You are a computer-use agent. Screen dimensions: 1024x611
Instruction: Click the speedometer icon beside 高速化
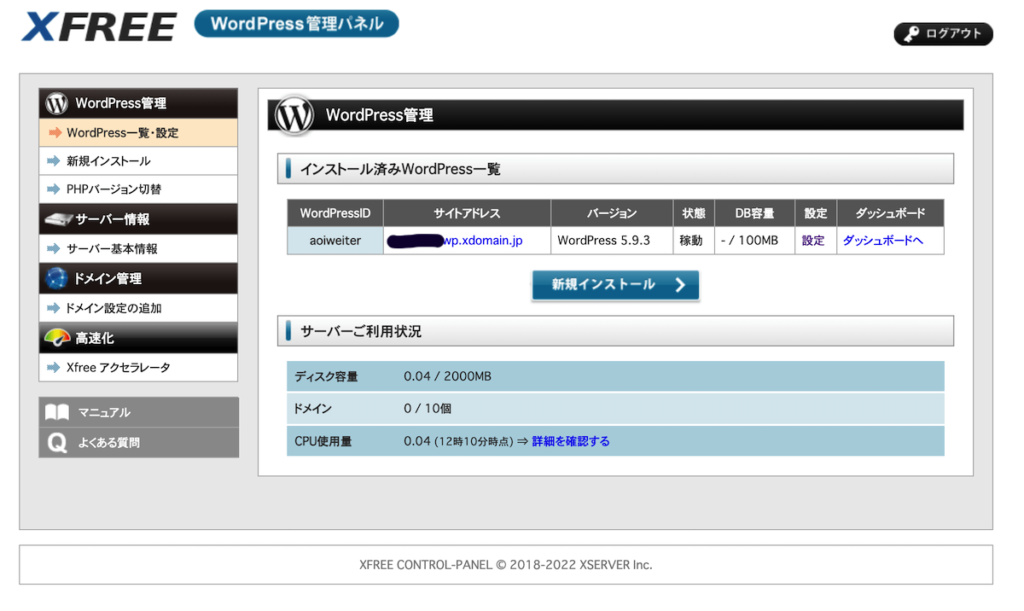click(x=57, y=337)
